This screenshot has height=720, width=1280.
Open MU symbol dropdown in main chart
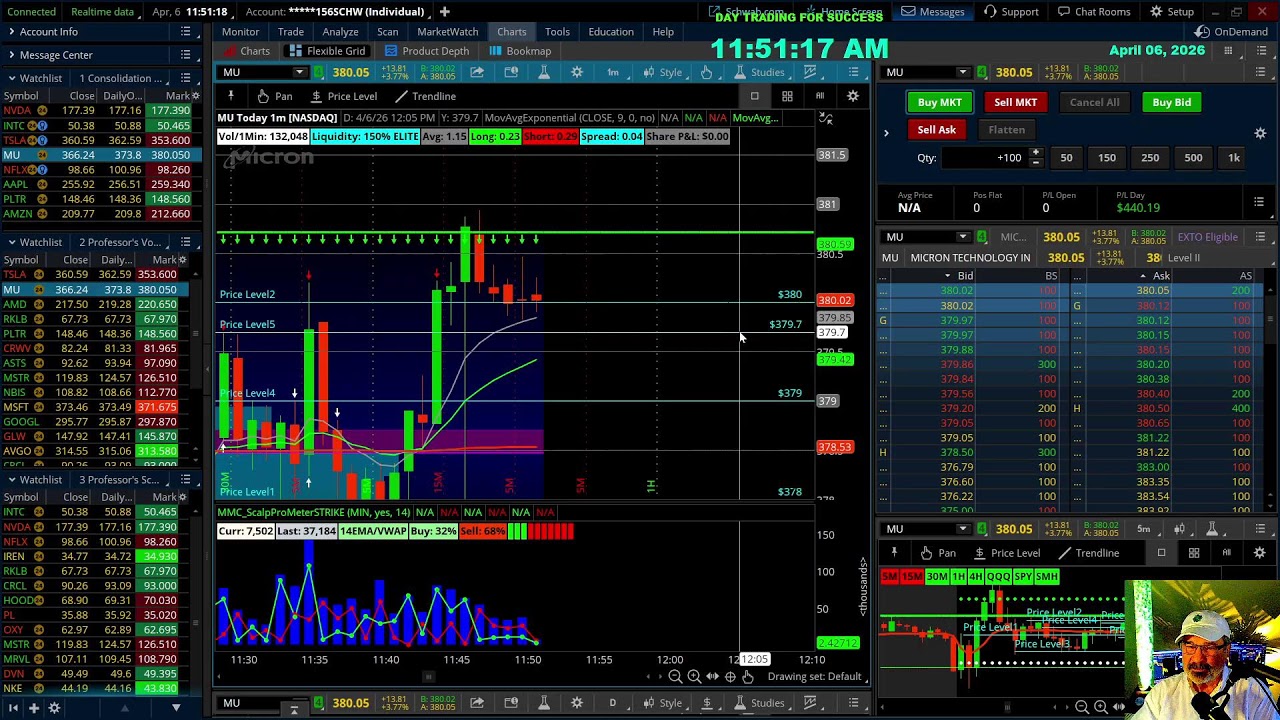299,72
